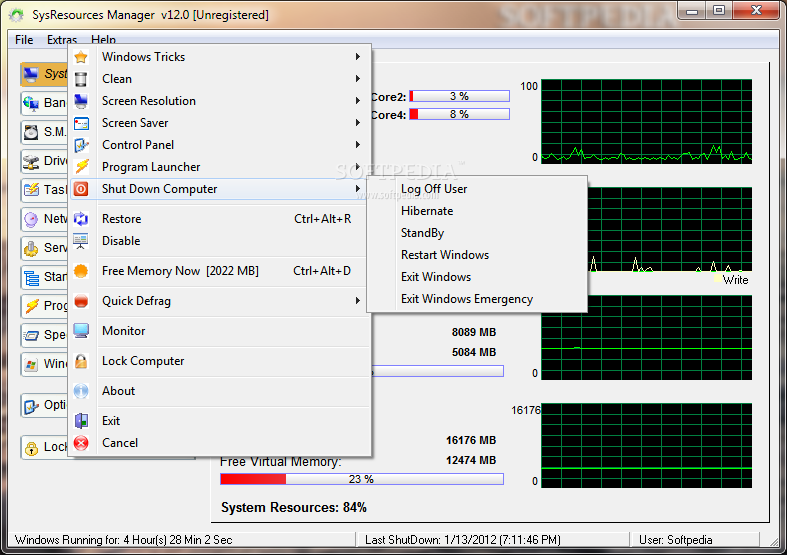Click the CPU usage graph

click(646, 121)
